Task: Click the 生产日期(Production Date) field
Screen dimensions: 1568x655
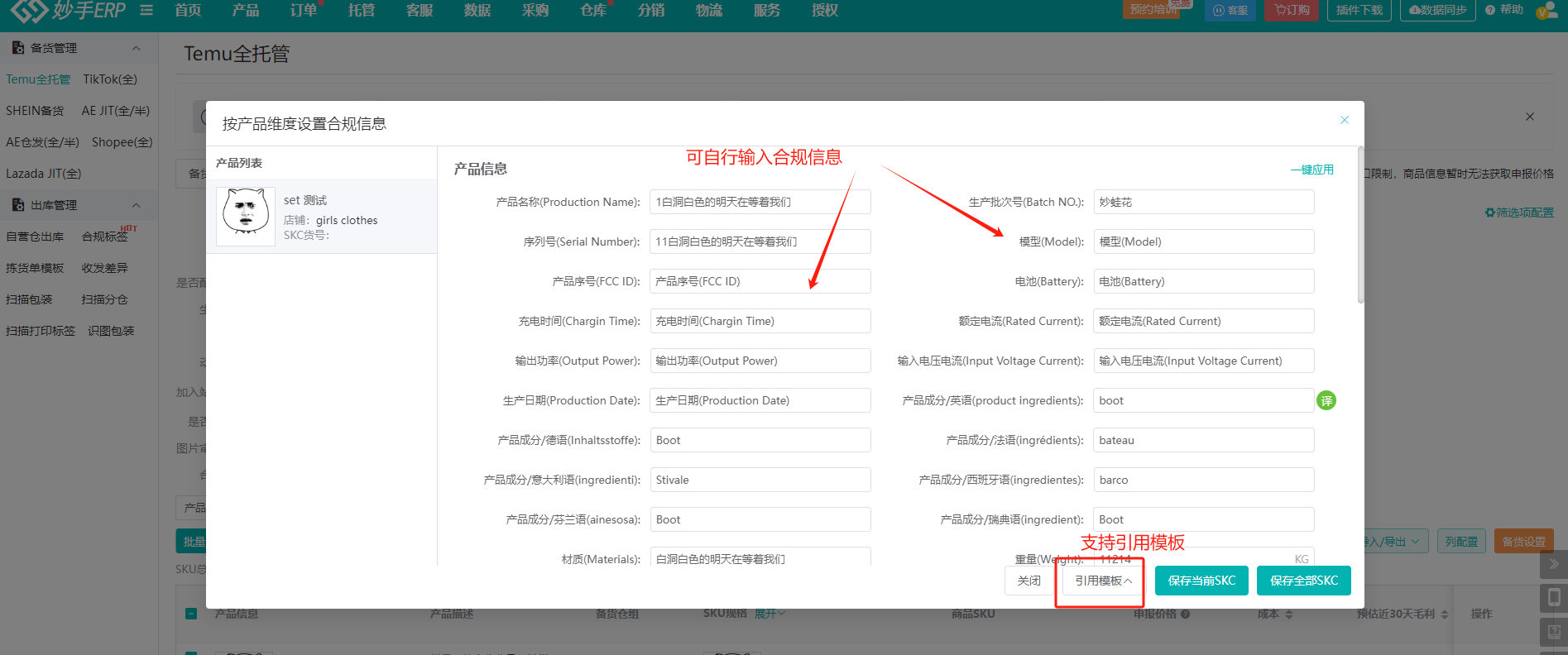Action: [x=760, y=400]
